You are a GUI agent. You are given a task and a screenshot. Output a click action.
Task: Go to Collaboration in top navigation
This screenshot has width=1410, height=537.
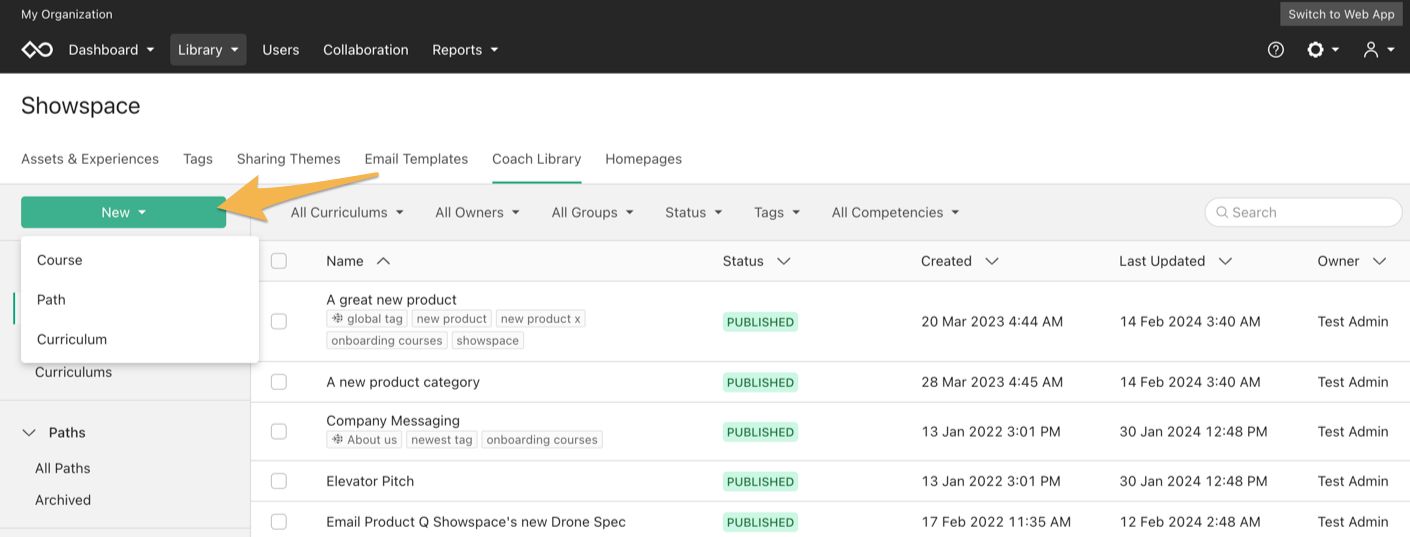pos(366,49)
